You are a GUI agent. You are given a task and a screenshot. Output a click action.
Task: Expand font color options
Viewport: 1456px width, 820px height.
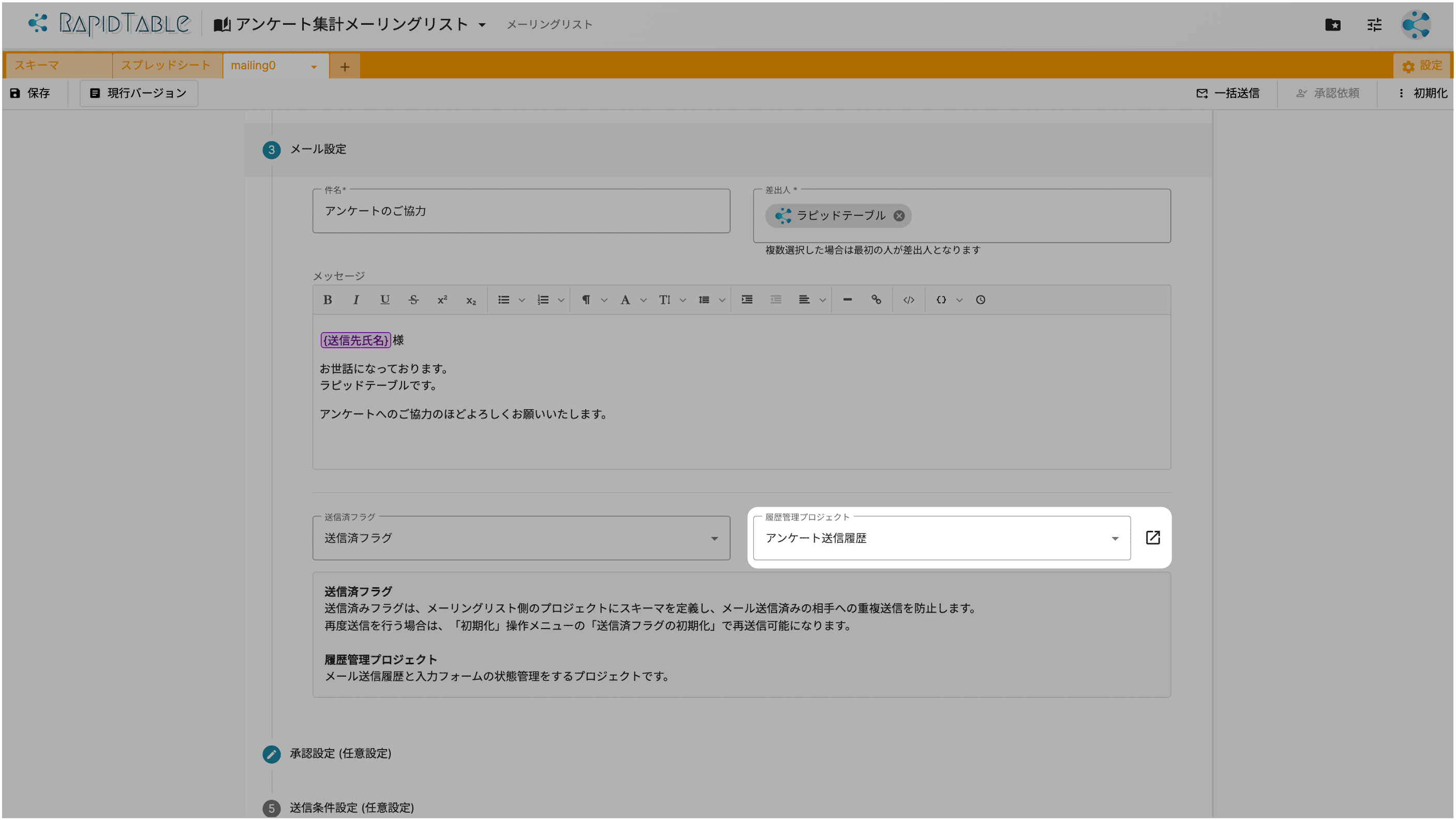643,300
